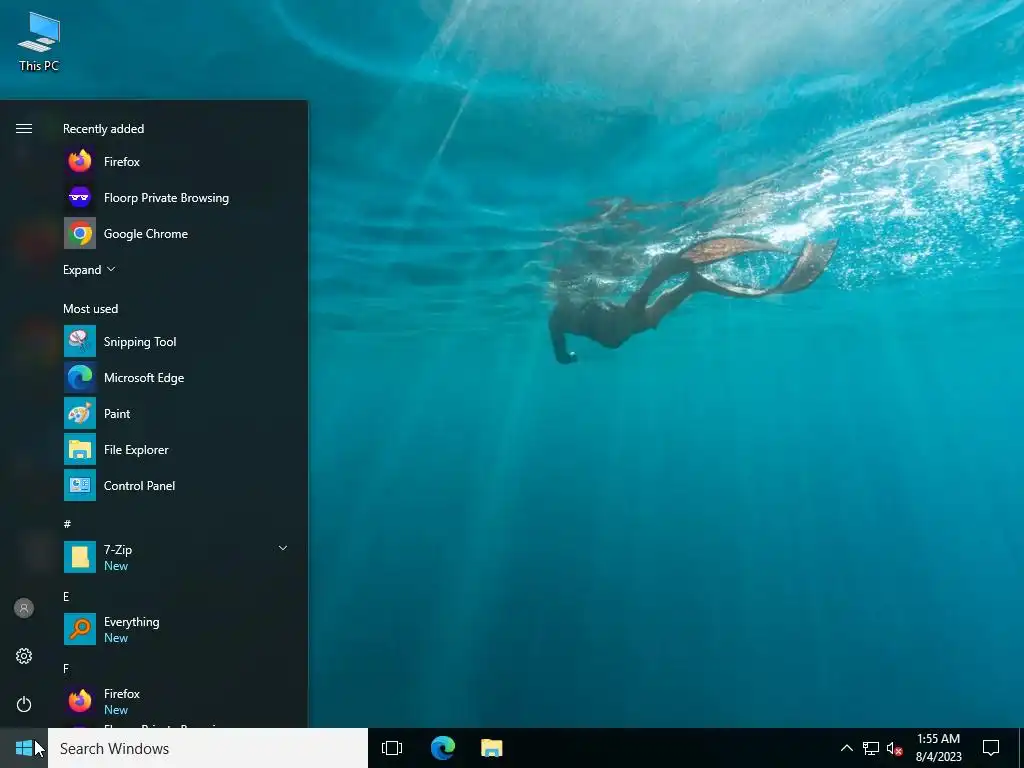Viewport: 1024px width, 768px height.
Task: Click the muted volume tray icon
Action: [894, 748]
